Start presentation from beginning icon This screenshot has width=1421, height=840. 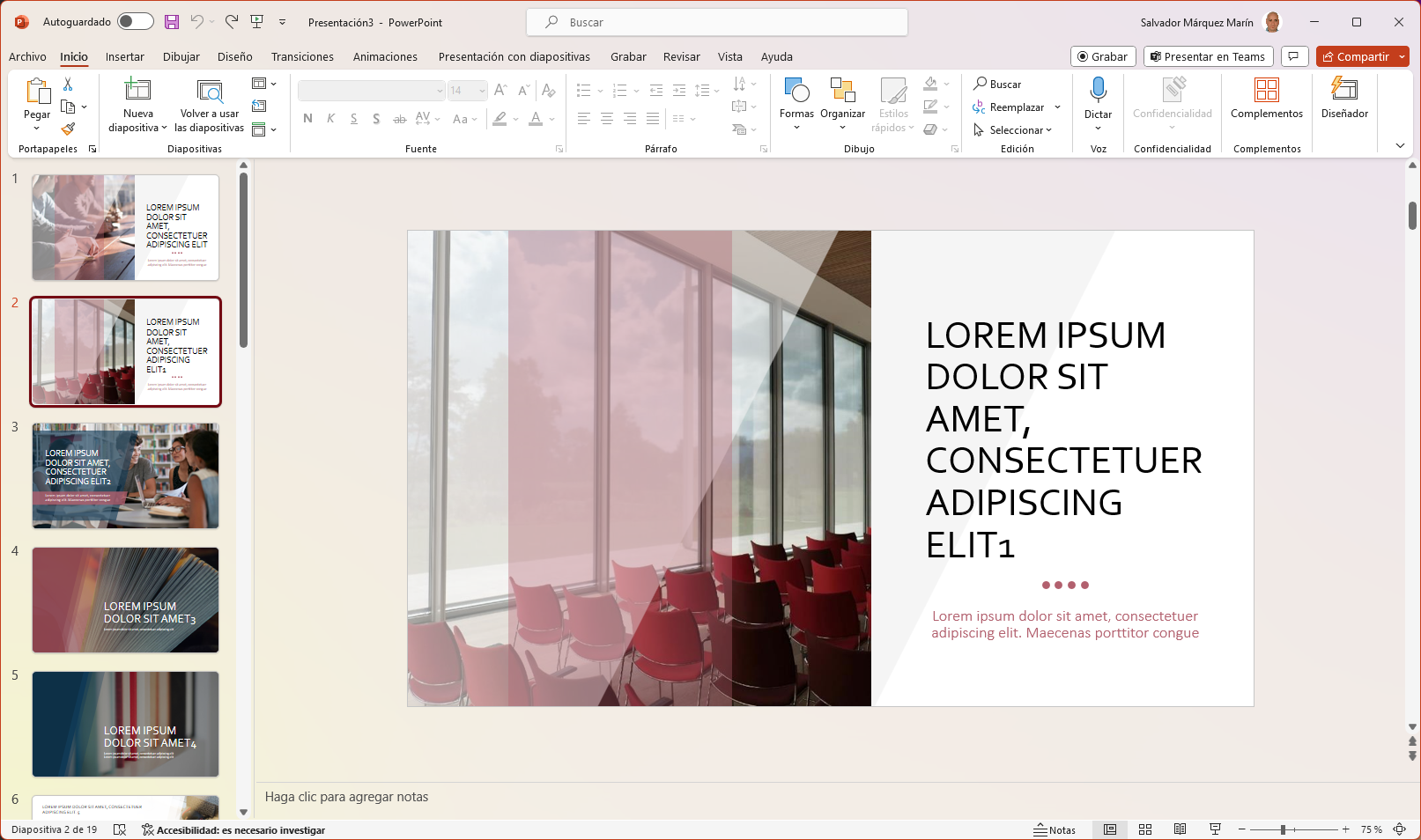pyautogui.click(x=257, y=22)
